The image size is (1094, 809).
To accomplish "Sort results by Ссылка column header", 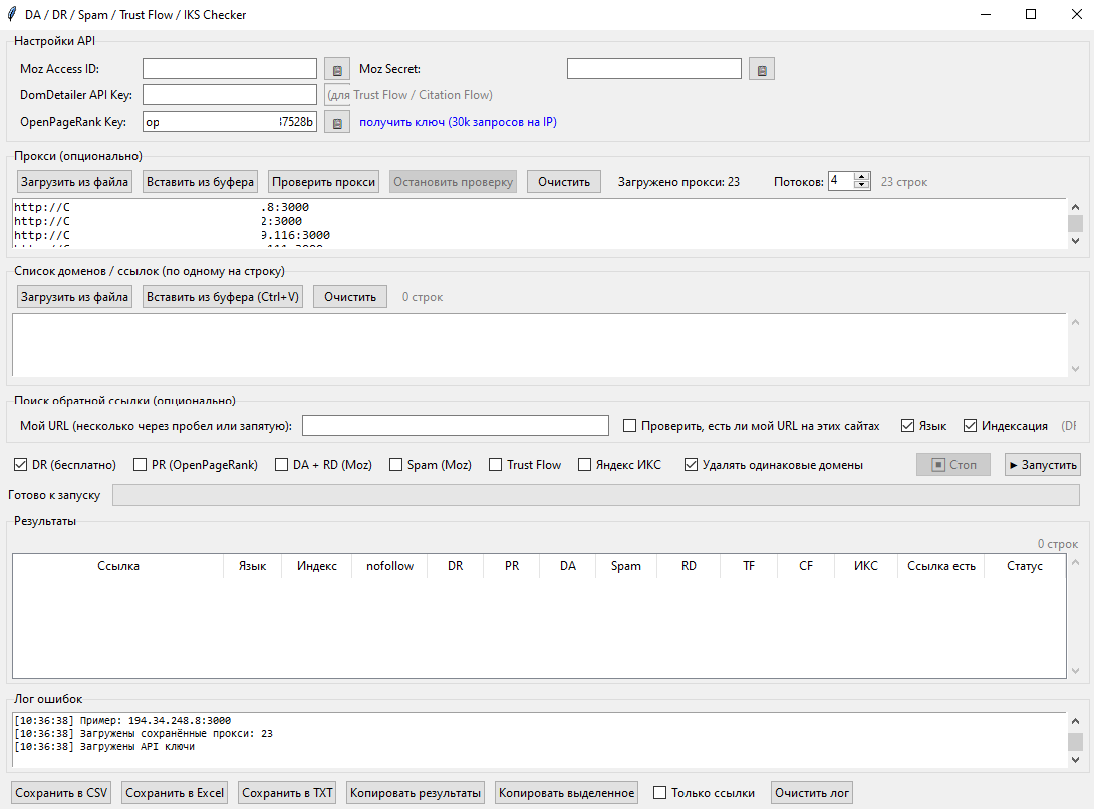I will tap(118, 566).
